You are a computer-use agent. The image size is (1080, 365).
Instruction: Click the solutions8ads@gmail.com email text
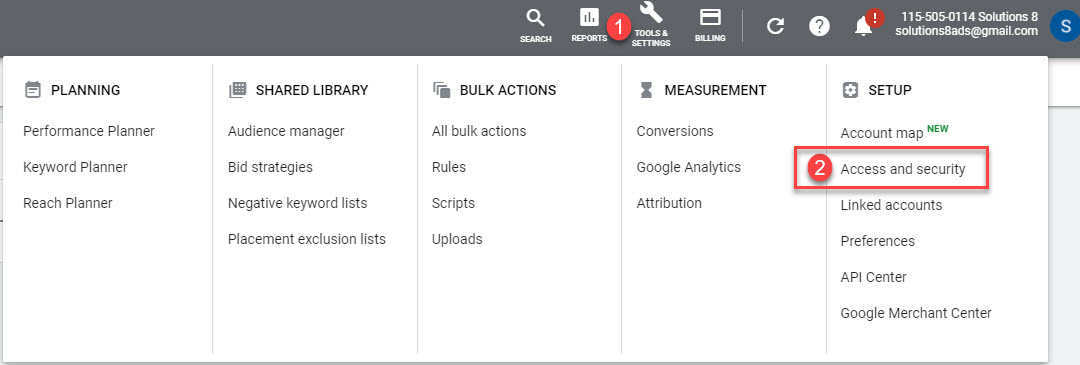pos(966,32)
